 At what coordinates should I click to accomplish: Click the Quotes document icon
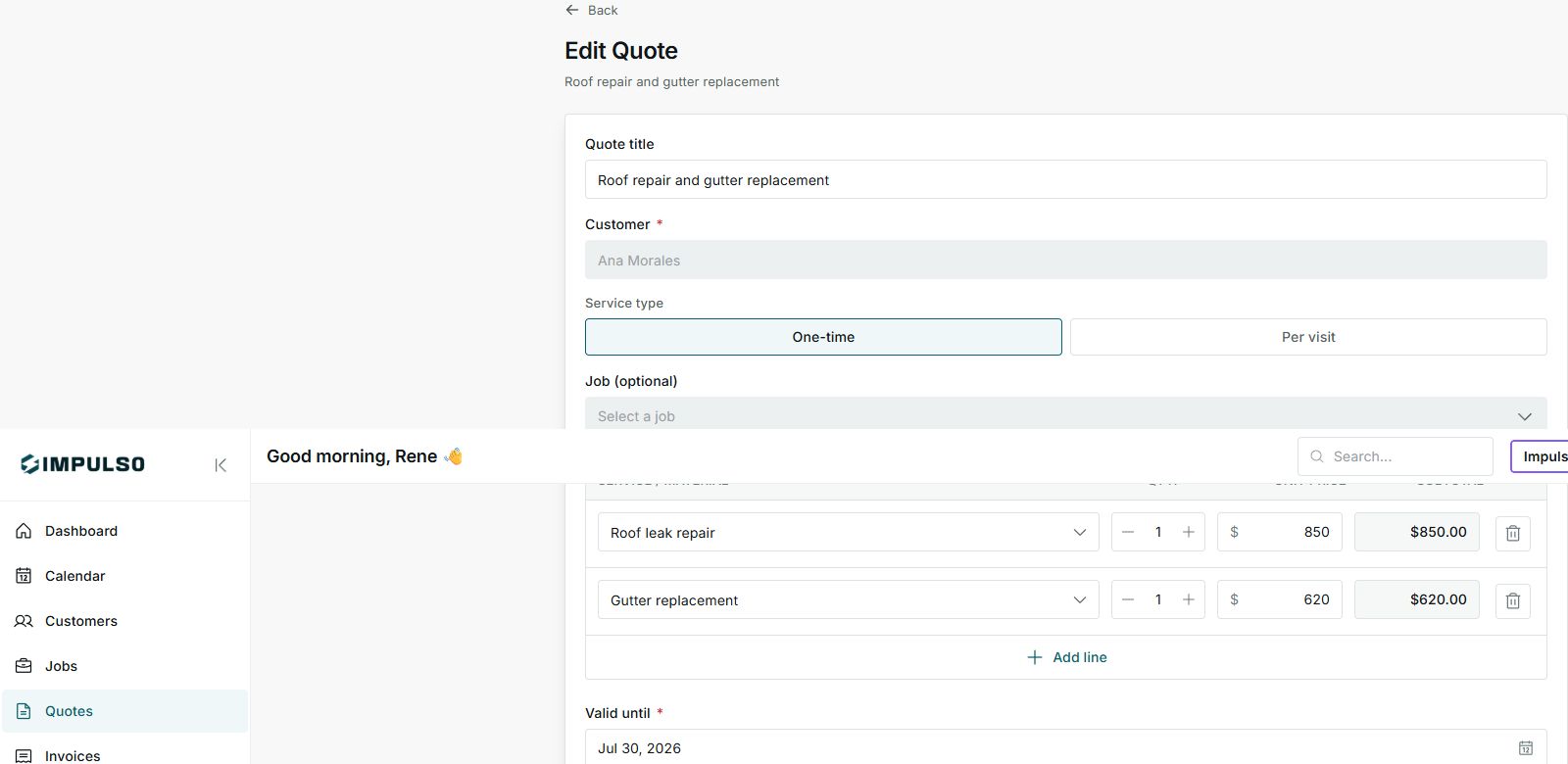(24, 711)
